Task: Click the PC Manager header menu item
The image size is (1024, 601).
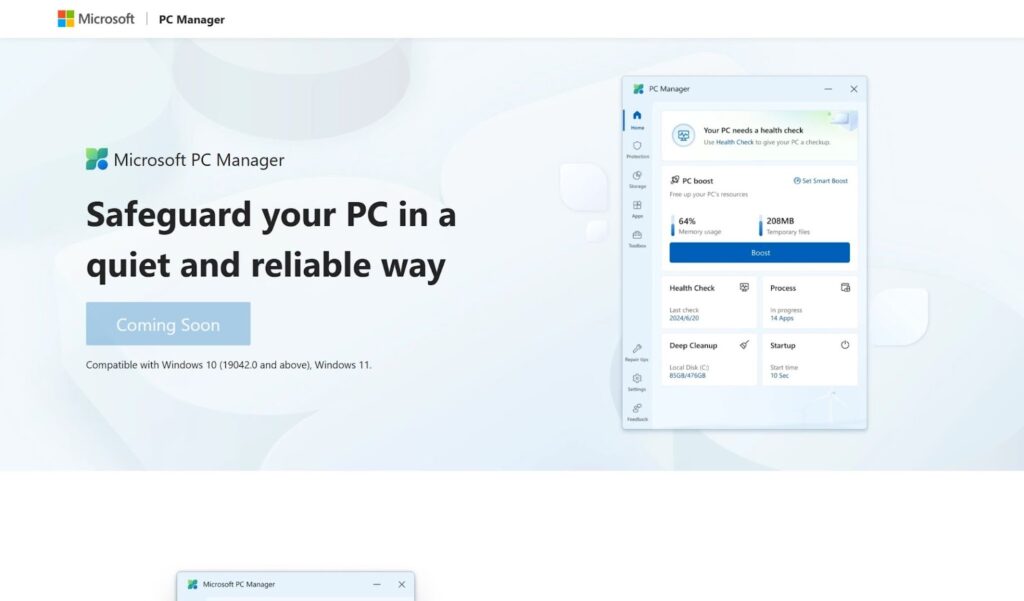Action: [x=192, y=19]
